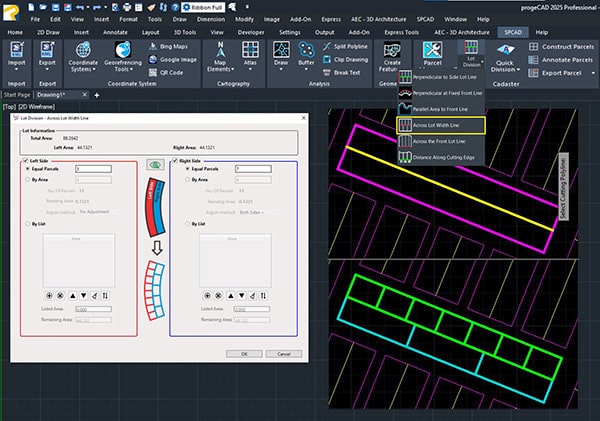Image resolution: width=600 pixels, height=421 pixels.
Task: Click the Map Elements north arrow icon
Action: point(220,50)
